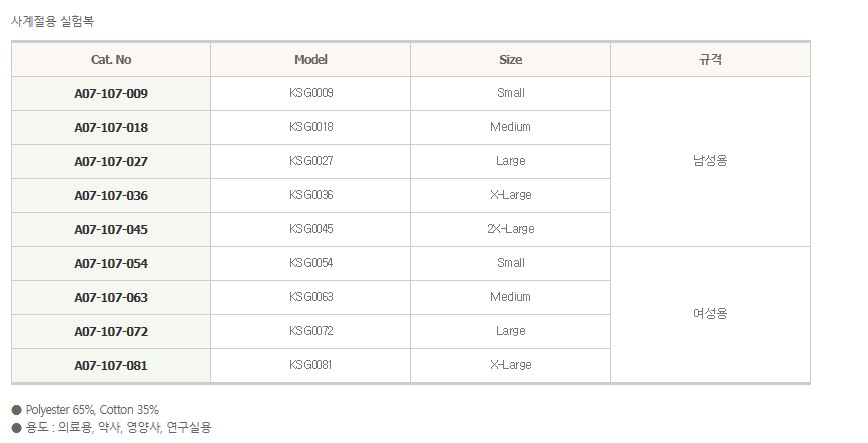Viewport: 868px width, 443px height.
Task: Click the Cat. No column header
Action: tap(111, 60)
